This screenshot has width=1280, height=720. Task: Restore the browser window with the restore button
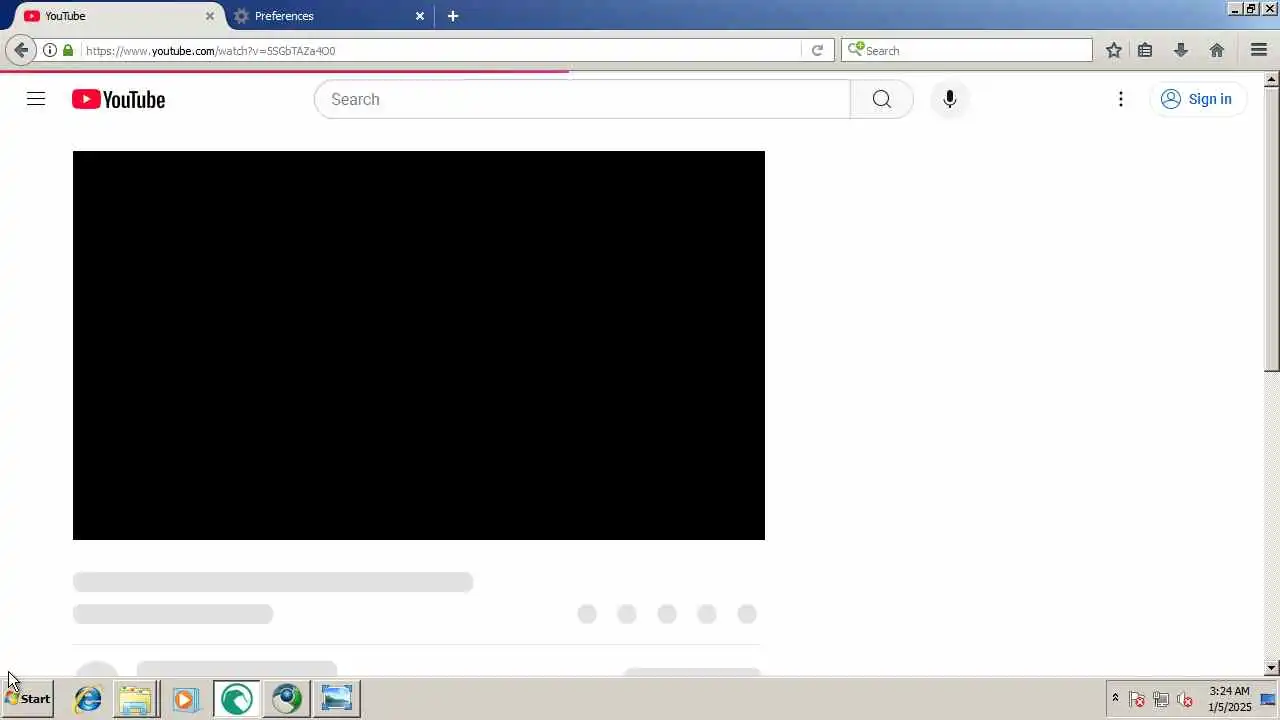[1251, 8]
